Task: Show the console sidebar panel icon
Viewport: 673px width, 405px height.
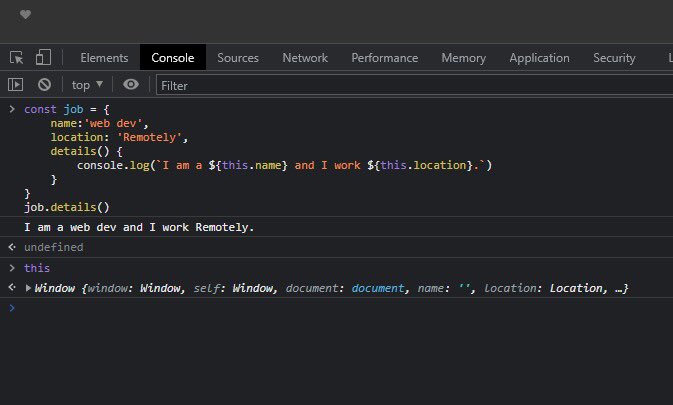Action: click(15, 85)
